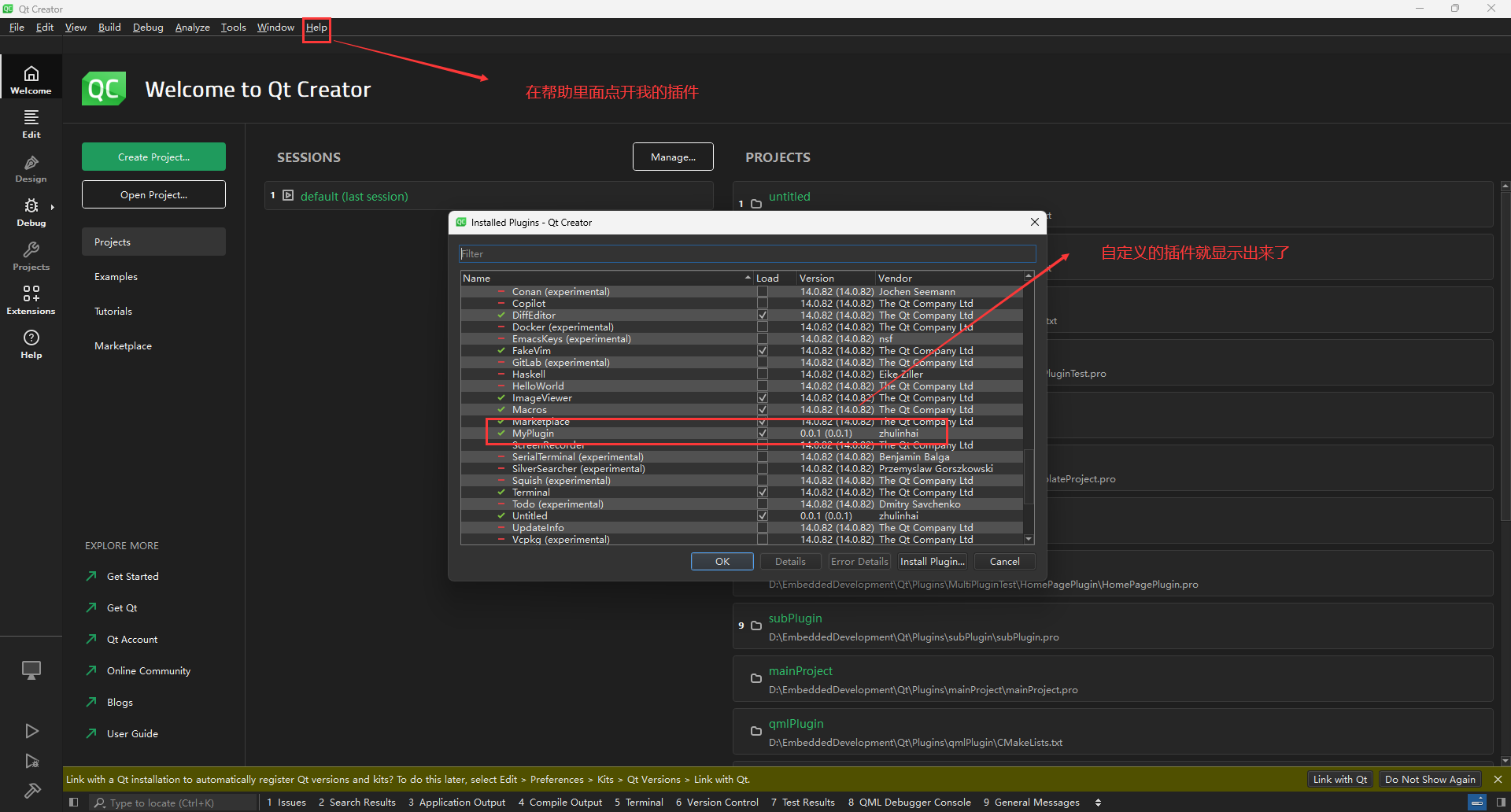Click the Build hammer icon
1511x812 pixels.
(31, 791)
